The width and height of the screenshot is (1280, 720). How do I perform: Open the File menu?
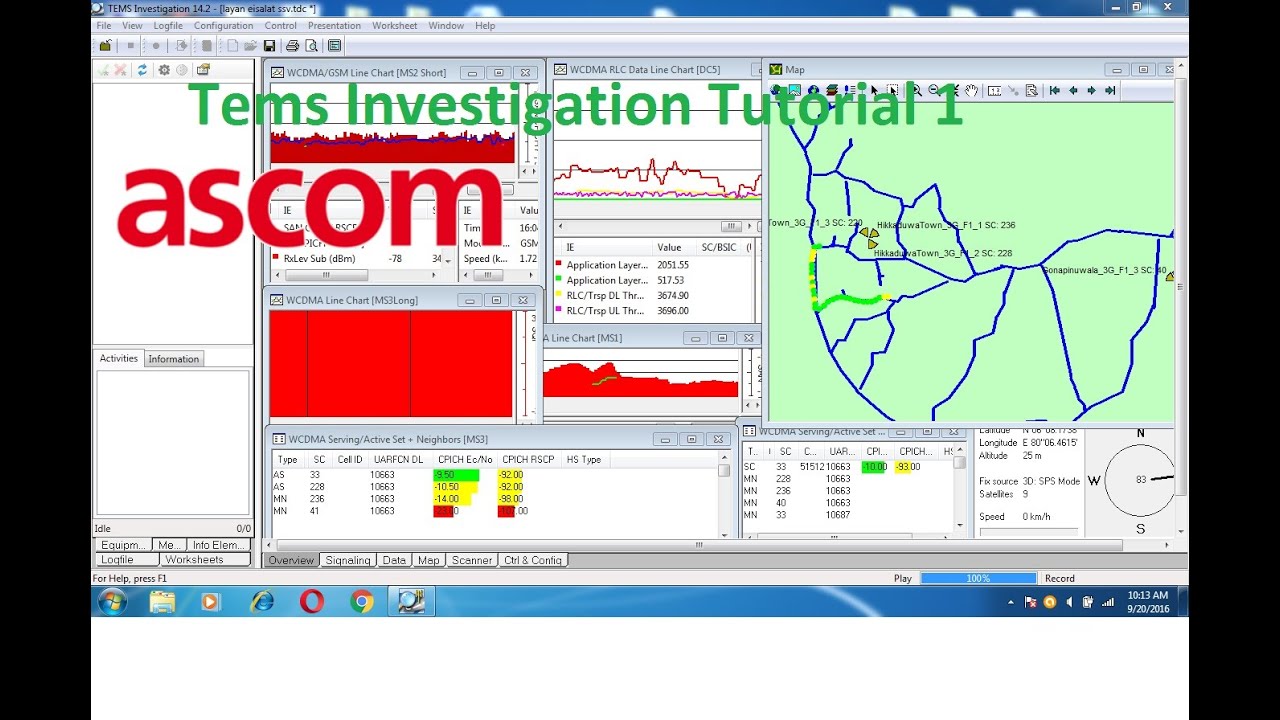click(x=103, y=25)
